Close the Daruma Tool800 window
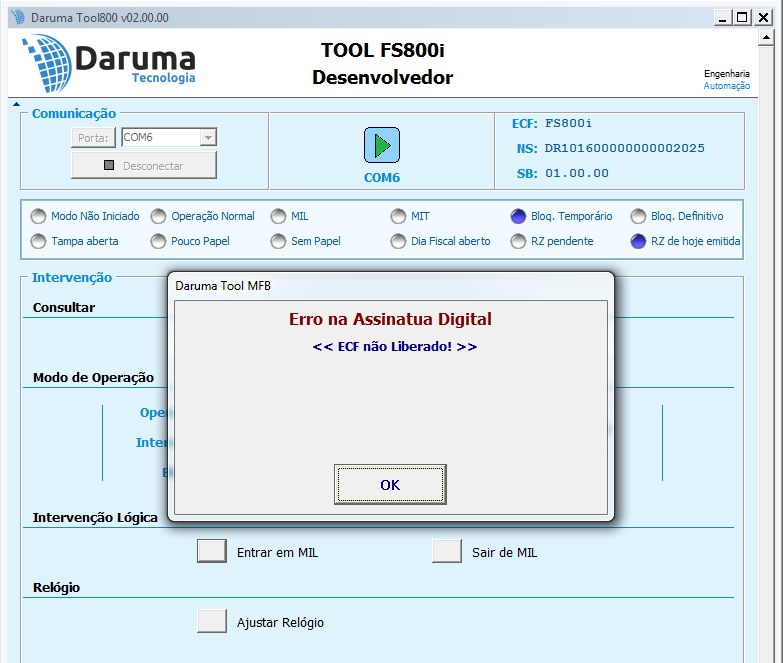 764,18
